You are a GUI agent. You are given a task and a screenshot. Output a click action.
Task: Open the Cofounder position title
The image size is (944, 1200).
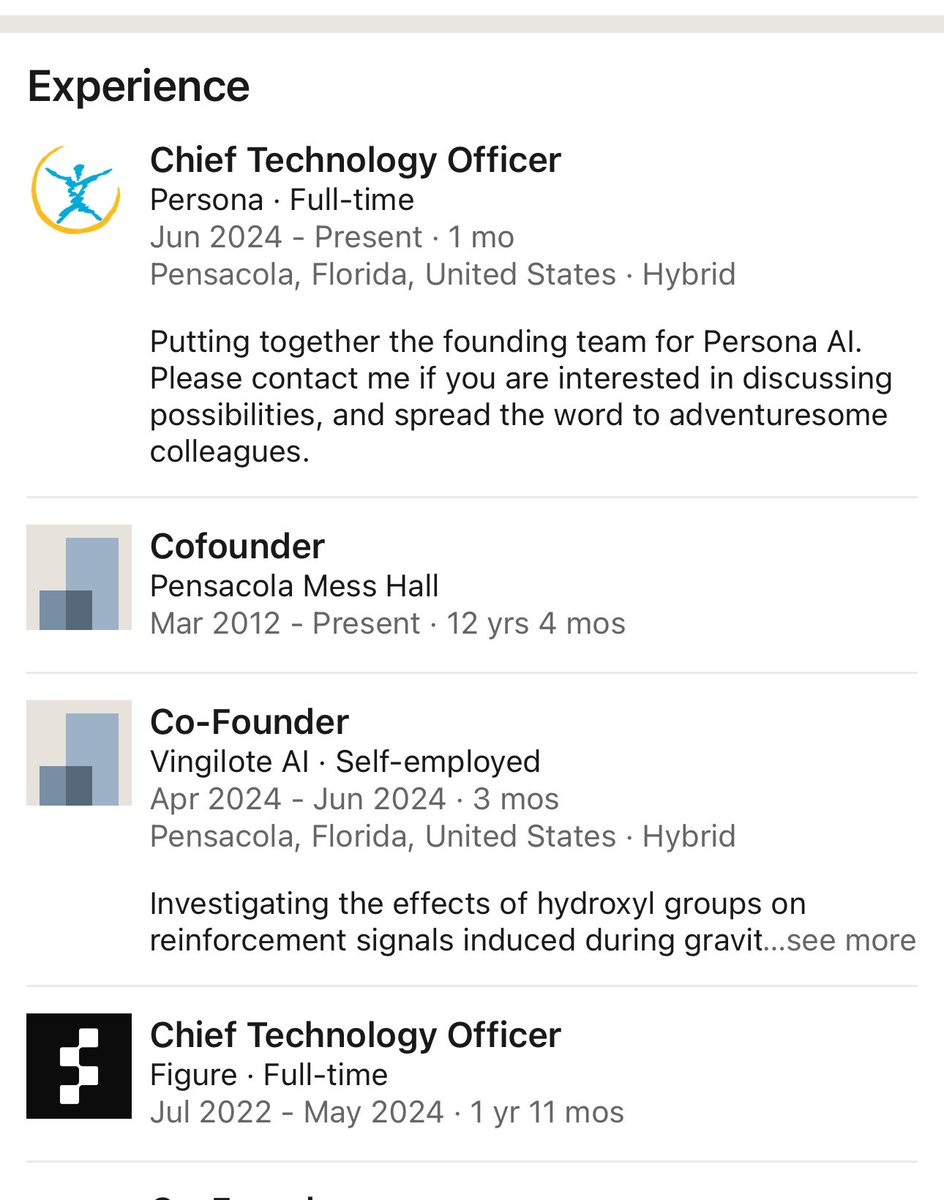coord(237,547)
